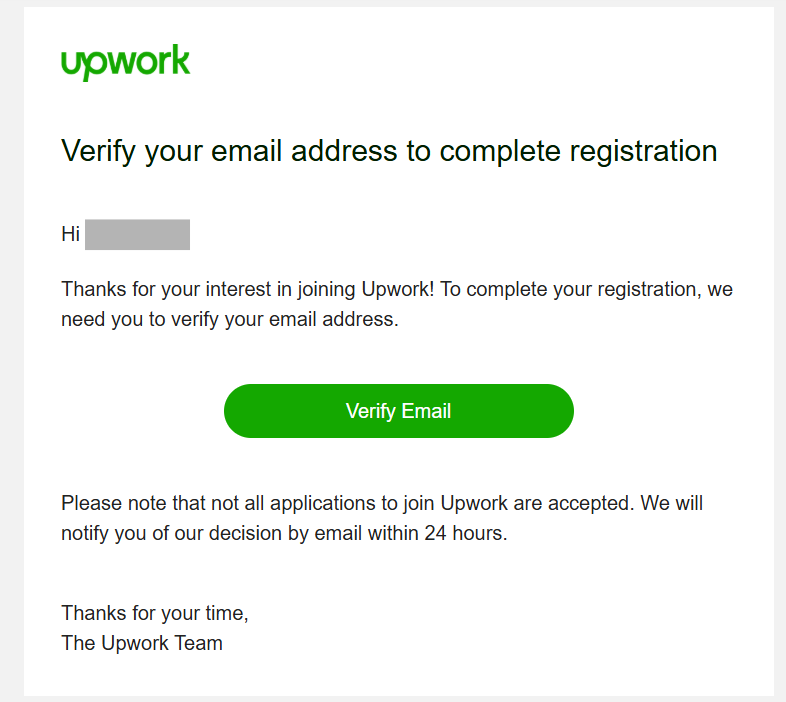This screenshot has width=786, height=702.
Task: Click 'notify you of our decision' line
Action: pos(284,534)
